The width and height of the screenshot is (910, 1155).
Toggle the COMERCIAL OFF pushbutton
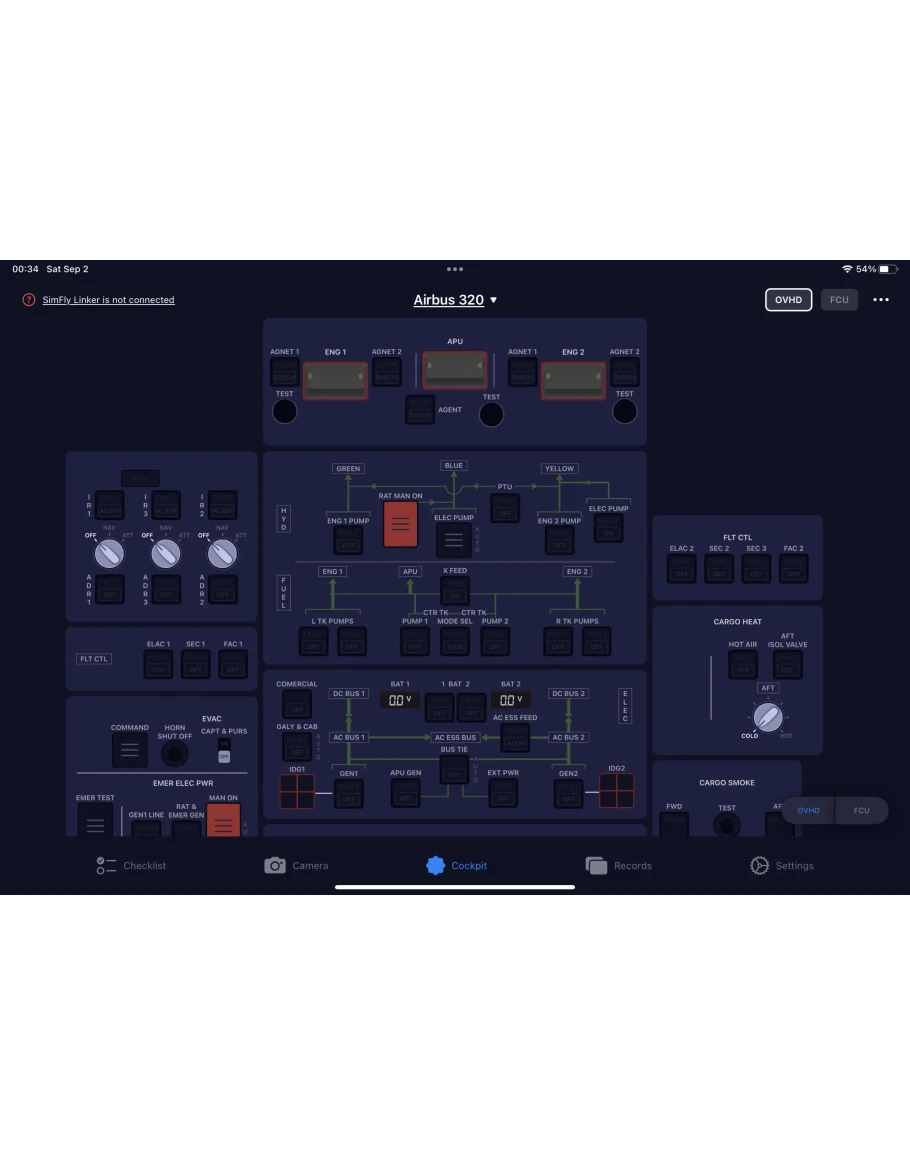click(x=296, y=704)
